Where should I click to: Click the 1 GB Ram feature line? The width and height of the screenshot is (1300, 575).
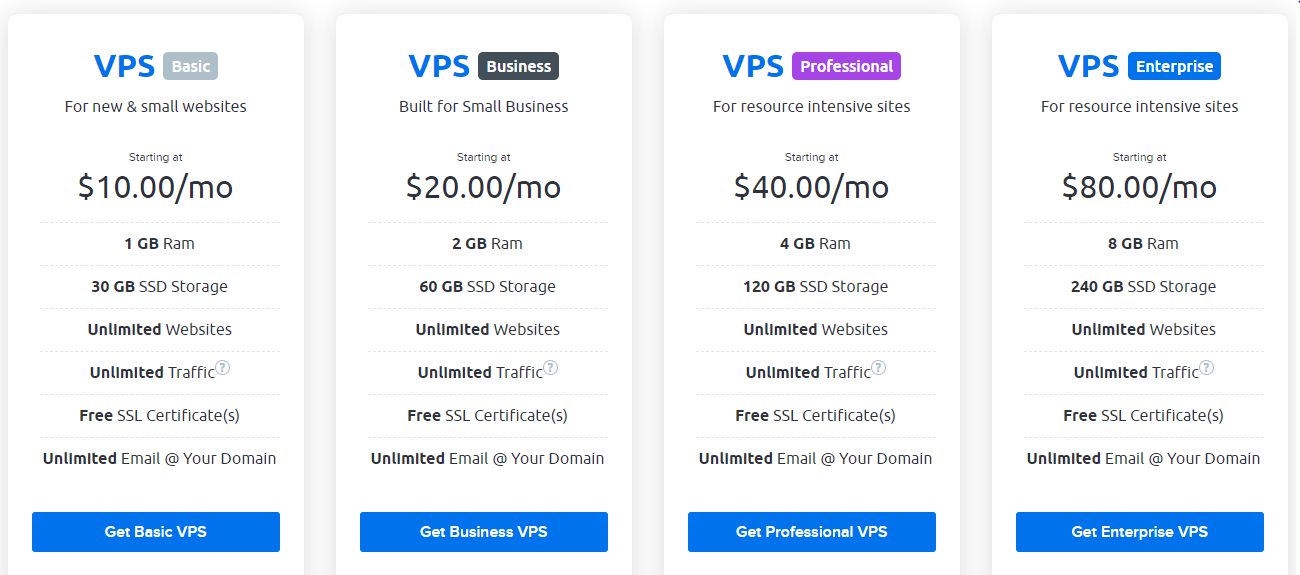coord(160,243)
